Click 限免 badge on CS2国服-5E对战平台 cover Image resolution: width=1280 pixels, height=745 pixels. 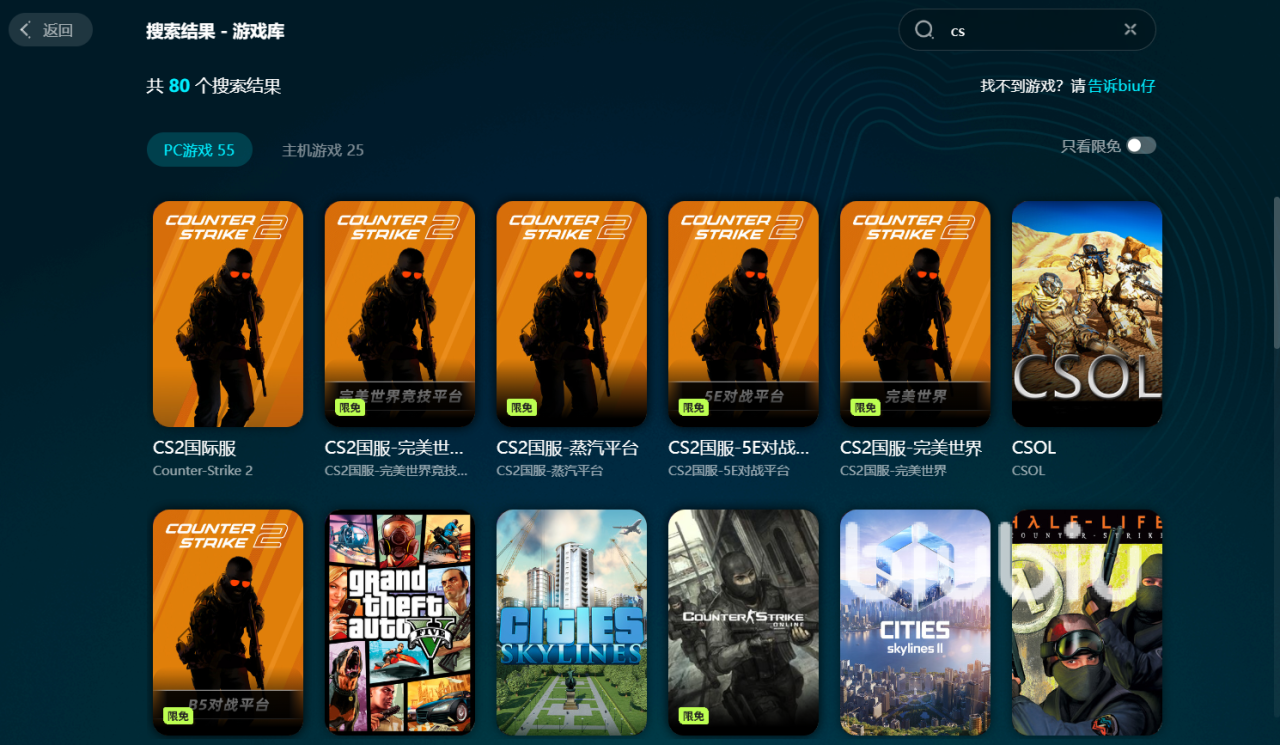pyautogui.click(x=693, y=407)
